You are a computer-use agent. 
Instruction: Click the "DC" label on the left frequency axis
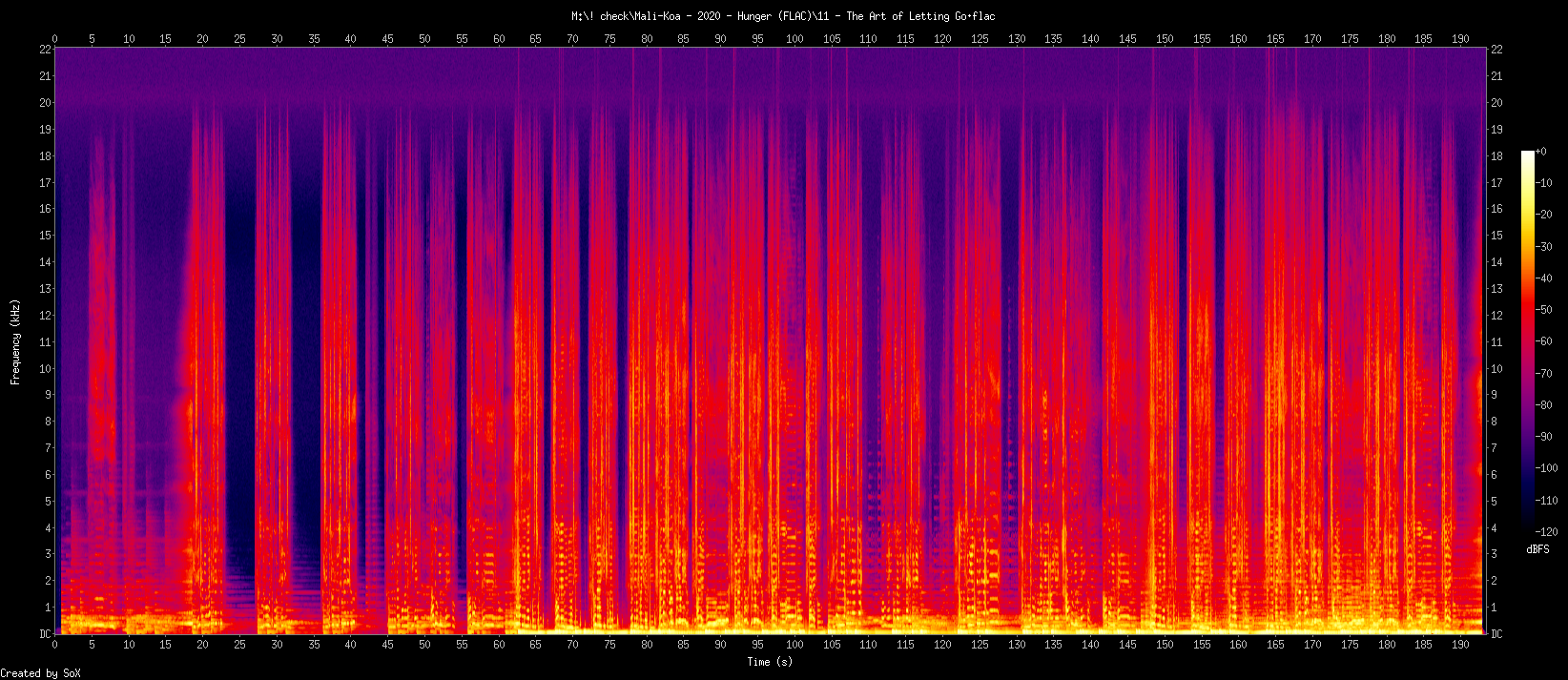[x=45, y=634]
